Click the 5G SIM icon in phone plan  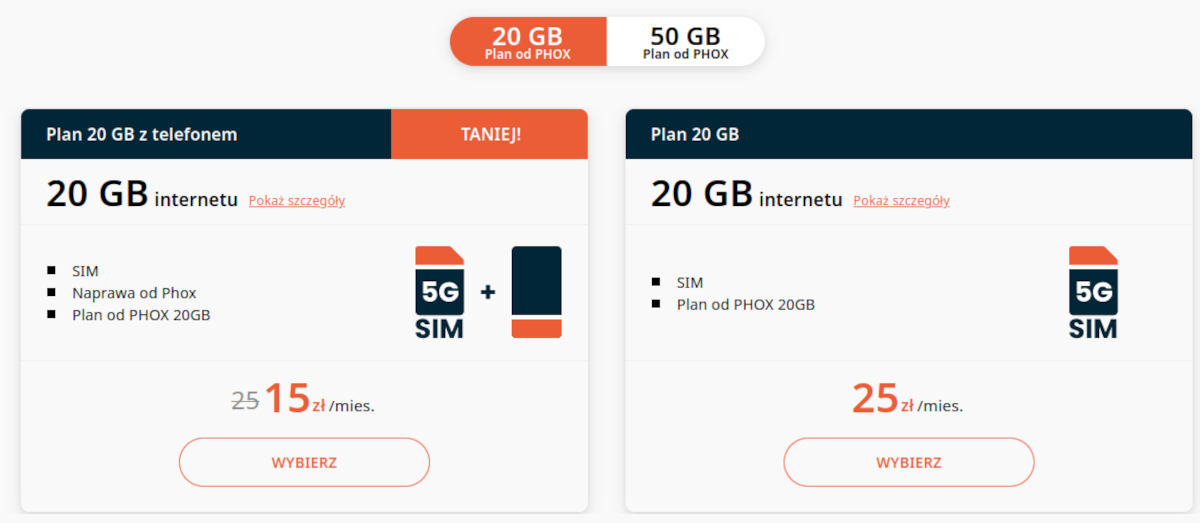440,292
